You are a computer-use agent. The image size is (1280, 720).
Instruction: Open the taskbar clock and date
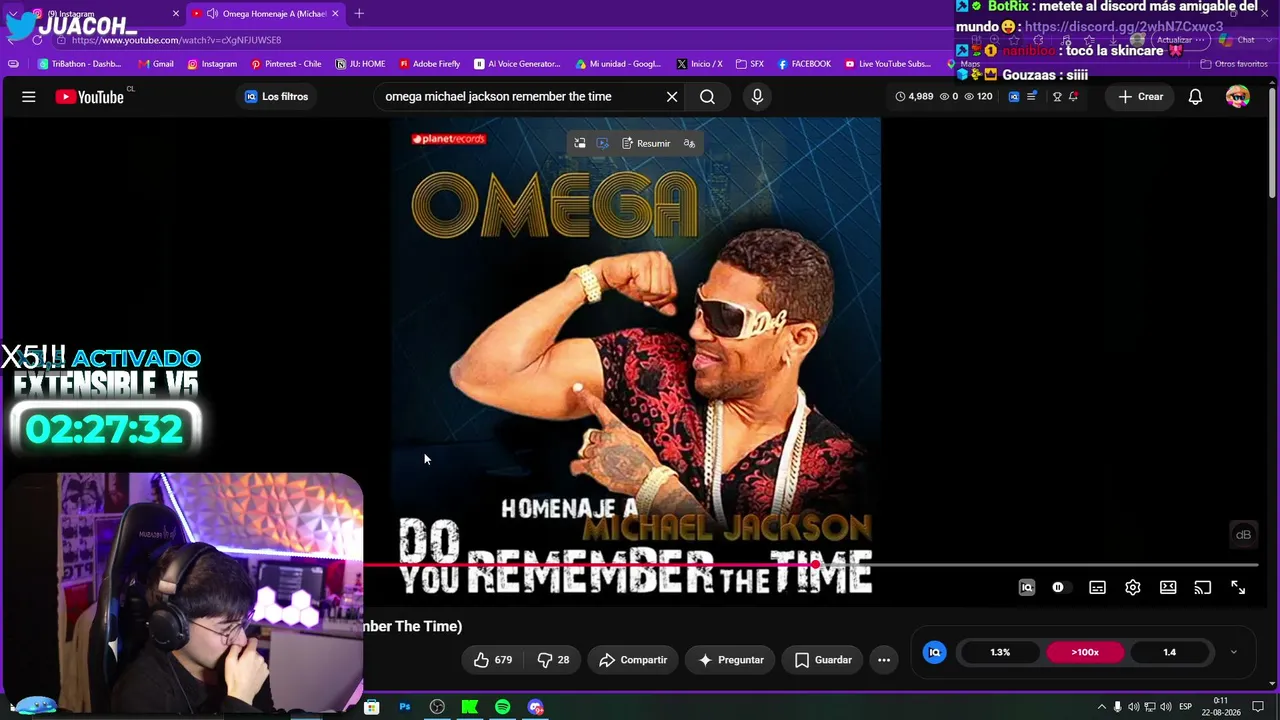[1221, 707]
